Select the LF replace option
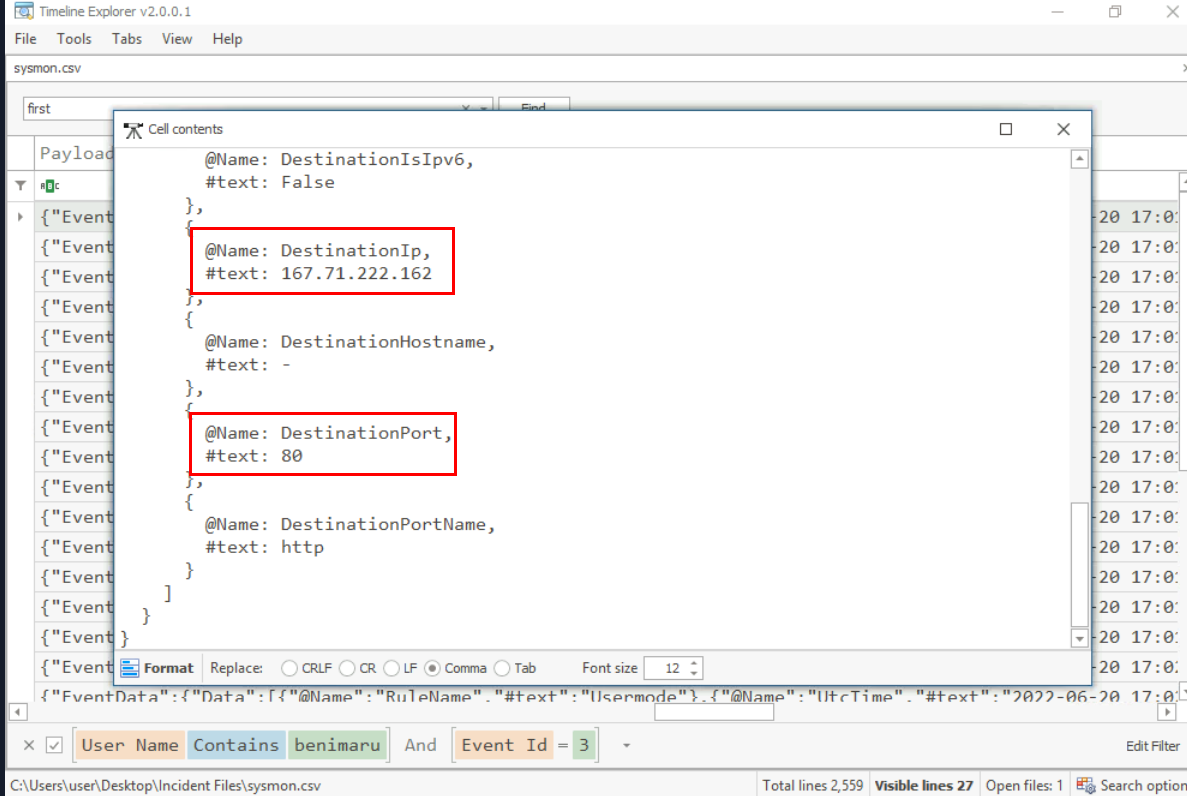 point(391,668)
